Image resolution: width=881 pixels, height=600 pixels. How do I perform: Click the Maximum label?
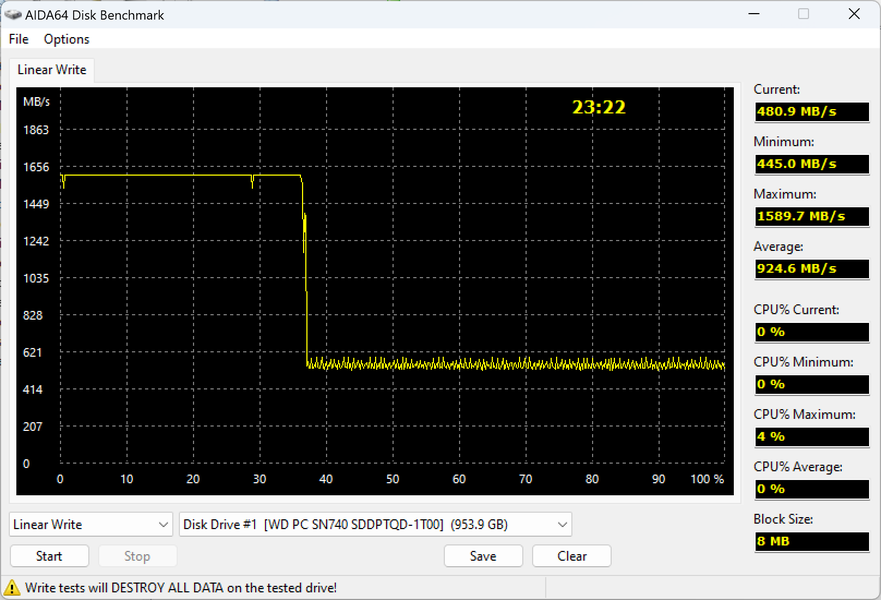[x=785, y=194]
